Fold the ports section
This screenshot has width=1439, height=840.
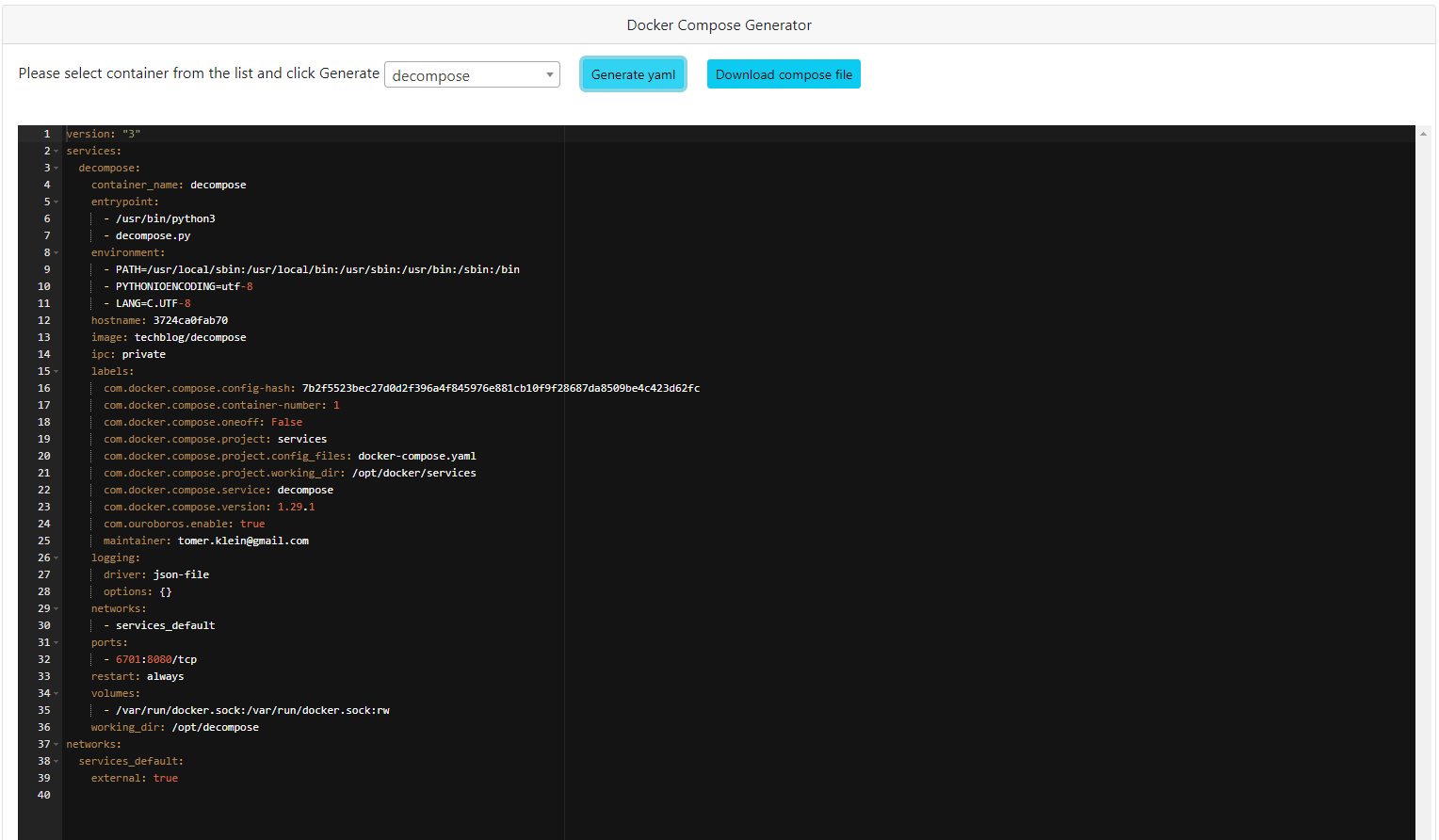tap(55, 641)
